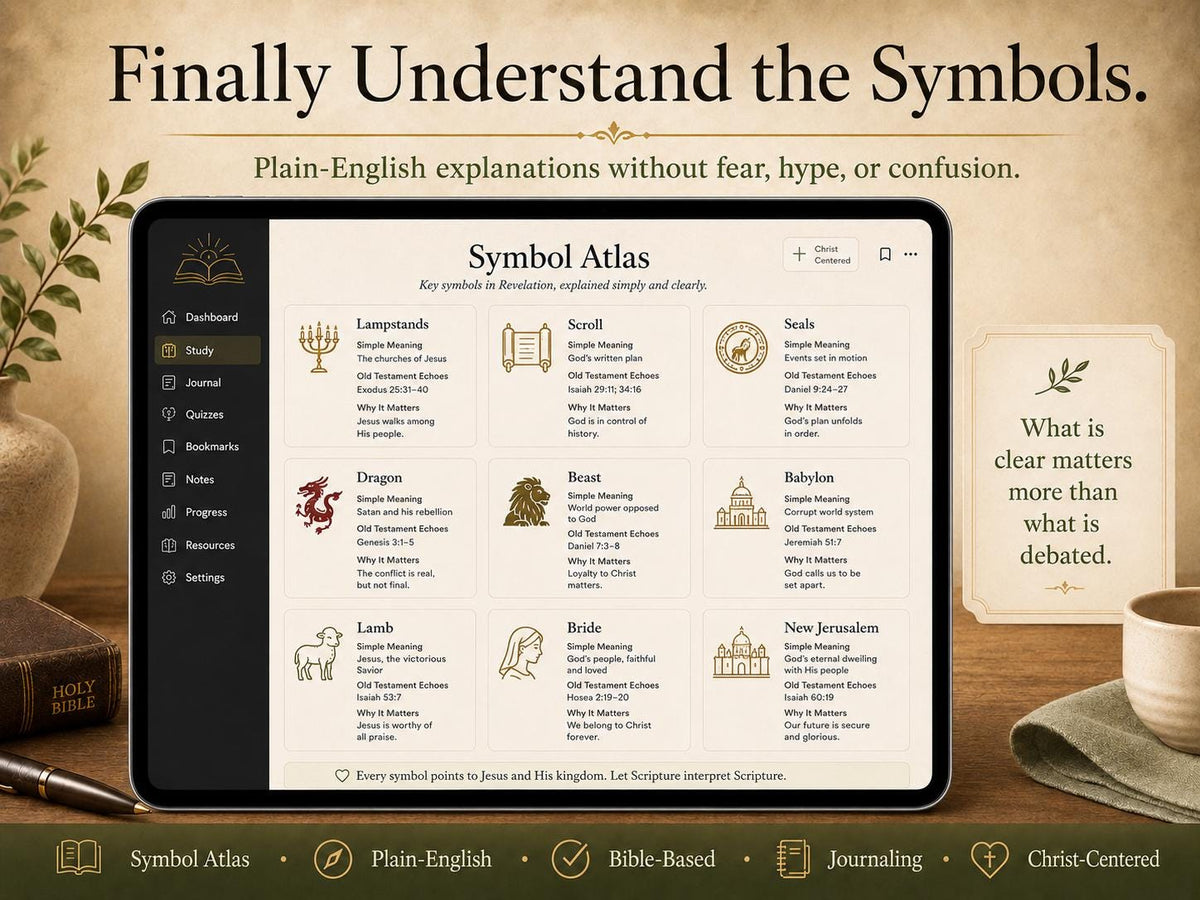Open Bookmarks in the sidebar
Screen dimensions: 1200x900
coord(208,446)
